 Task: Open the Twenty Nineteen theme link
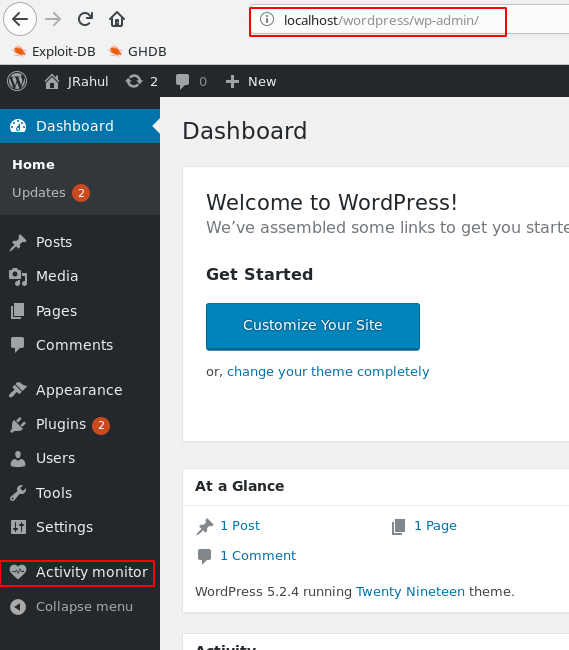(410, 592)
